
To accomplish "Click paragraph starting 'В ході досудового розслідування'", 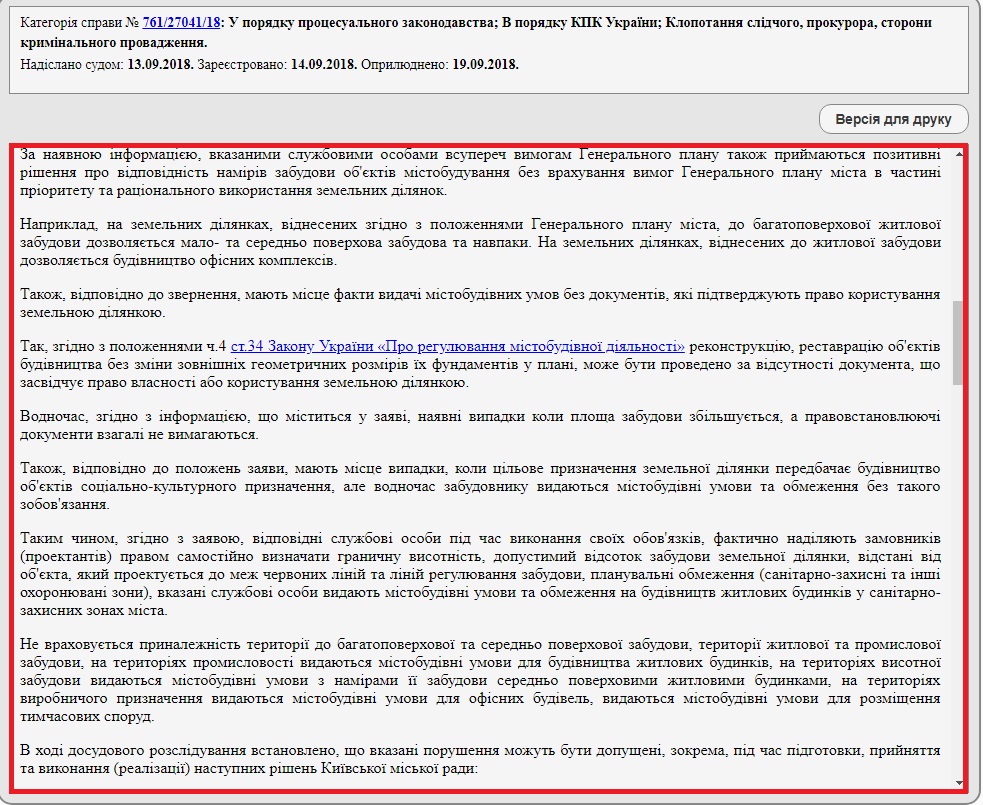I will tap(480, 759).
